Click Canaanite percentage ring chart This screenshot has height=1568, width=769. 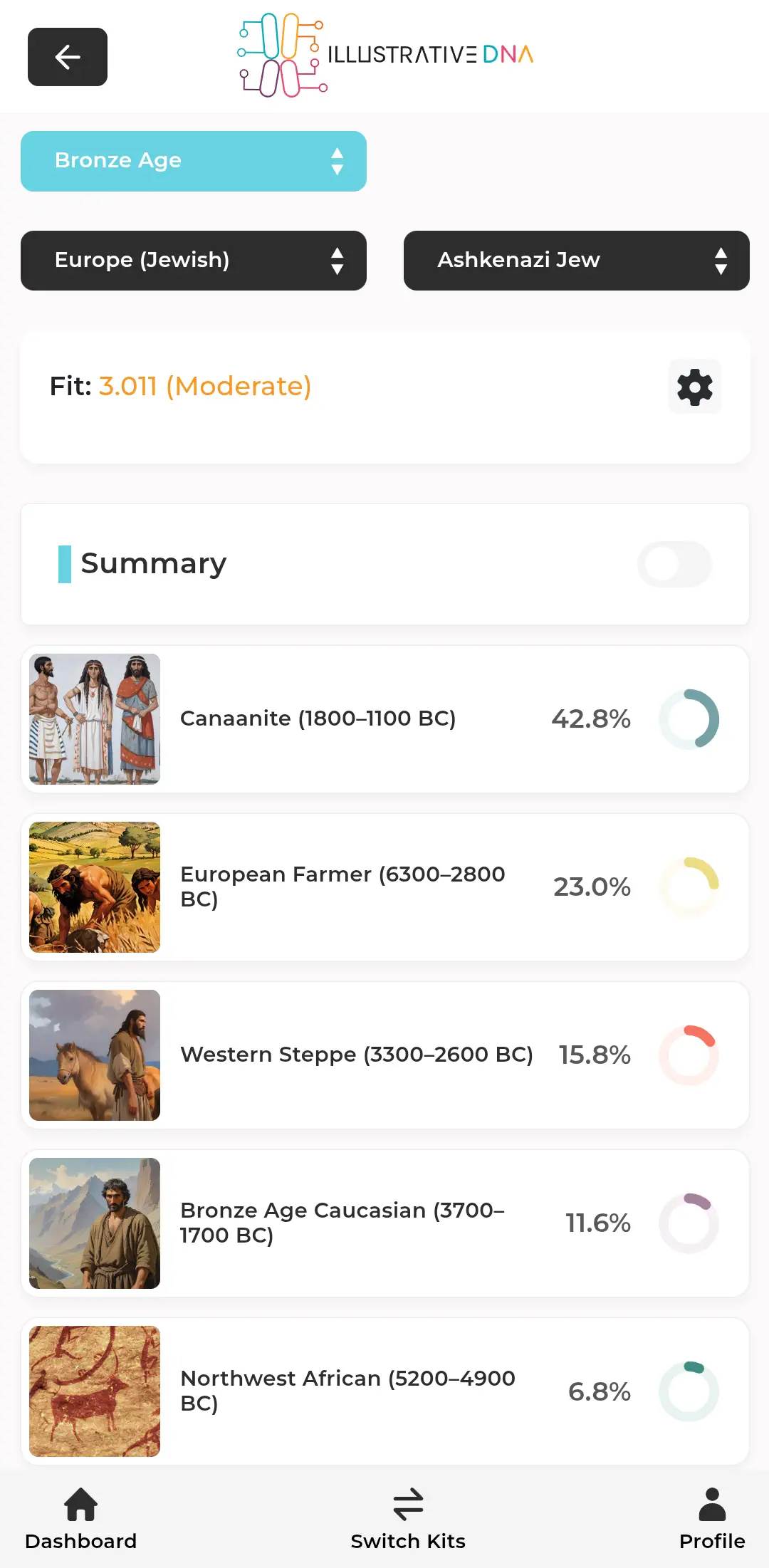(689, 719)
